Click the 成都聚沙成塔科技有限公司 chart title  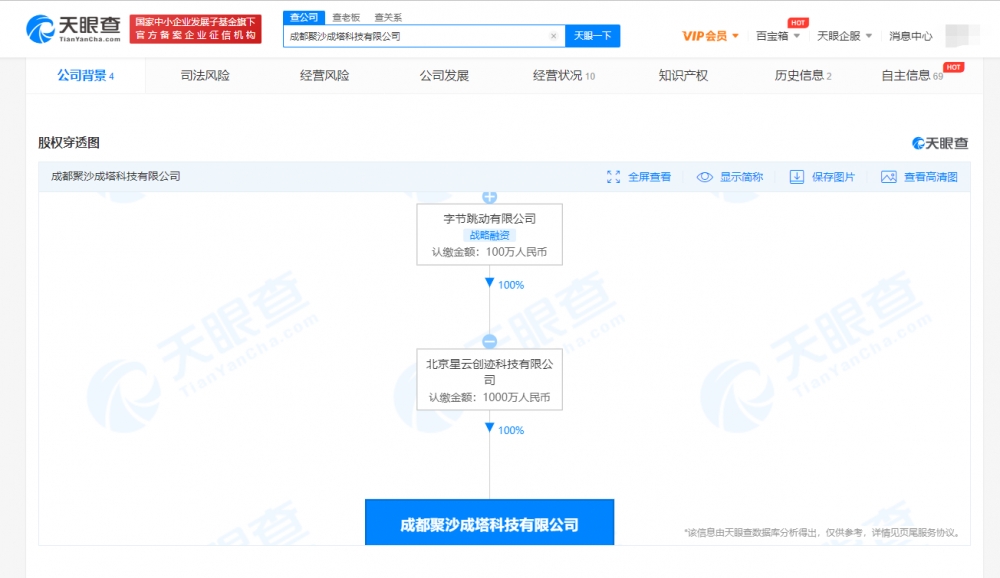tap(115, 176)
